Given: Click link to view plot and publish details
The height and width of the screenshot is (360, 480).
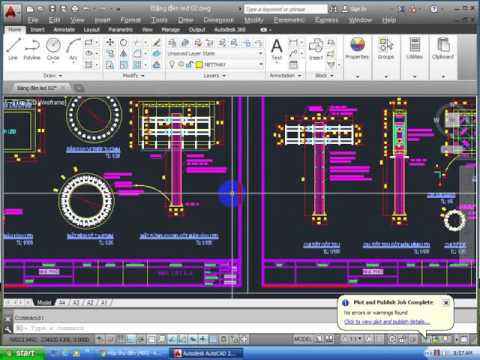Looking at the screenshot, I should 387,322.
